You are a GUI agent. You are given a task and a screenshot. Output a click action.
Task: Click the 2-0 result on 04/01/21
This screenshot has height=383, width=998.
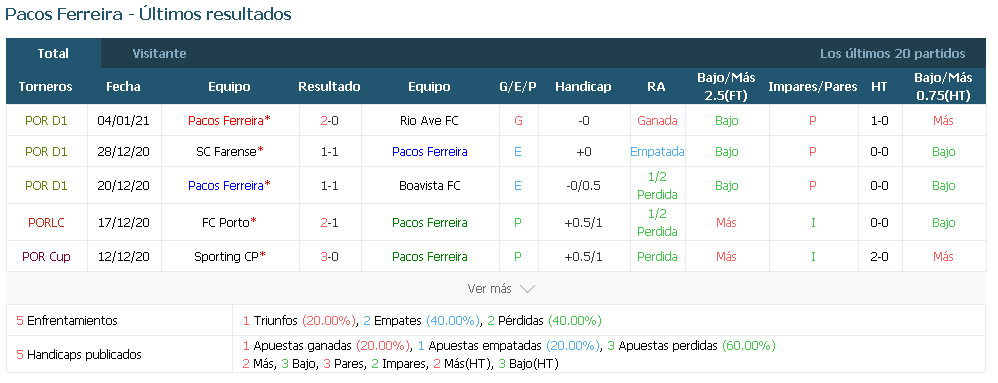point(329,120)
